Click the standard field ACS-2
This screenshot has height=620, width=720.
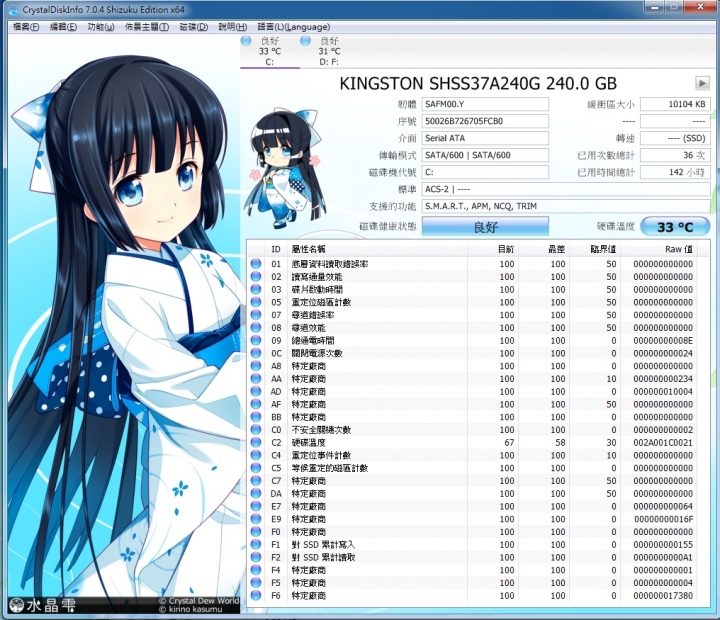[566, 189]
